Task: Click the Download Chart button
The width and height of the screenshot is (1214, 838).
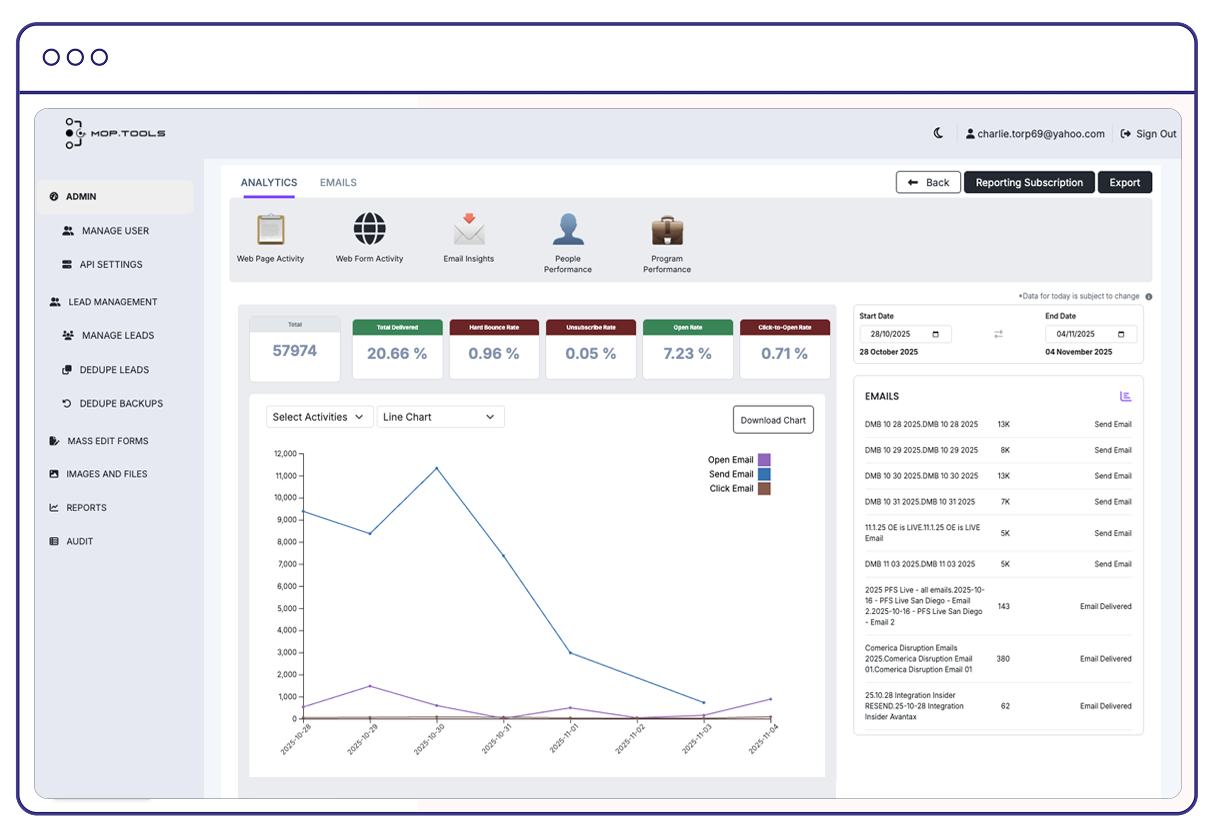Action: [773, 420]
